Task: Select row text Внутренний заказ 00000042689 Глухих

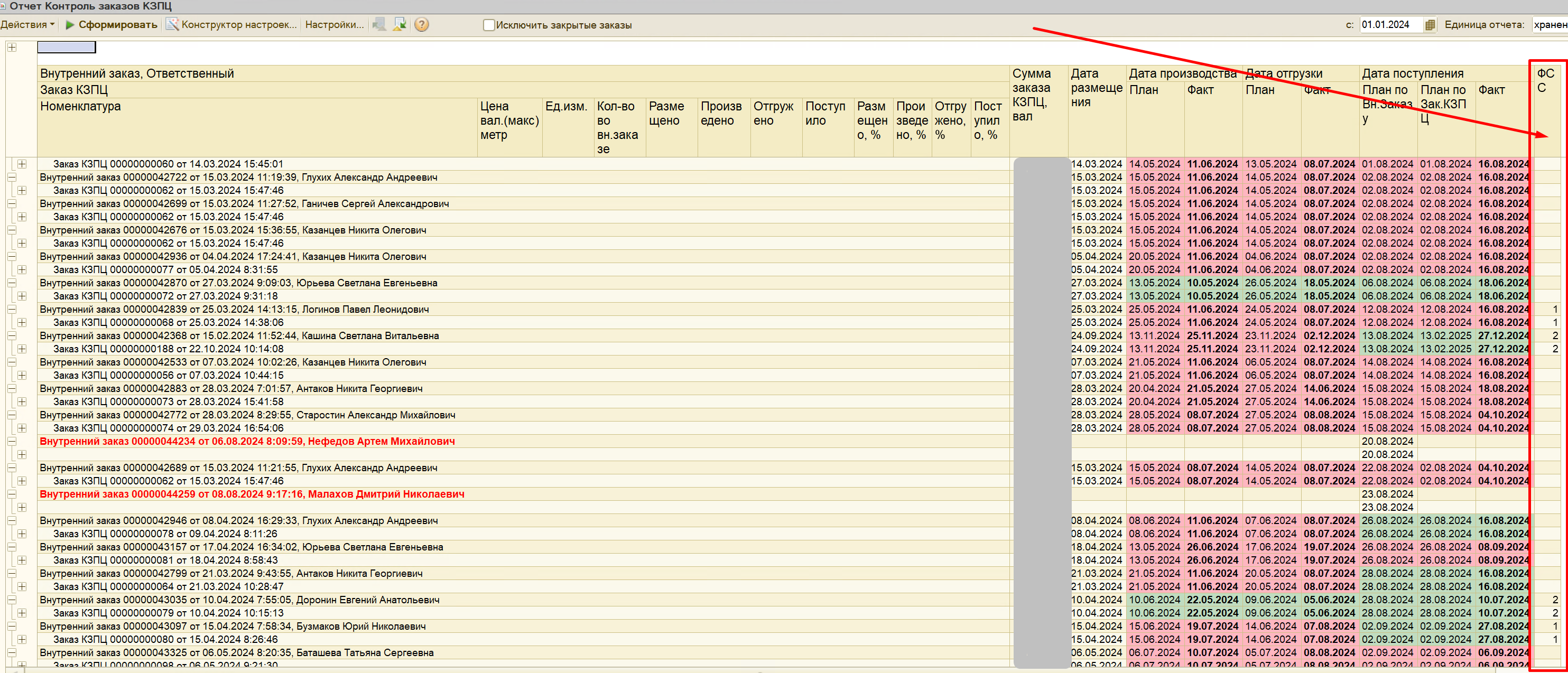Action: [239, 468]
